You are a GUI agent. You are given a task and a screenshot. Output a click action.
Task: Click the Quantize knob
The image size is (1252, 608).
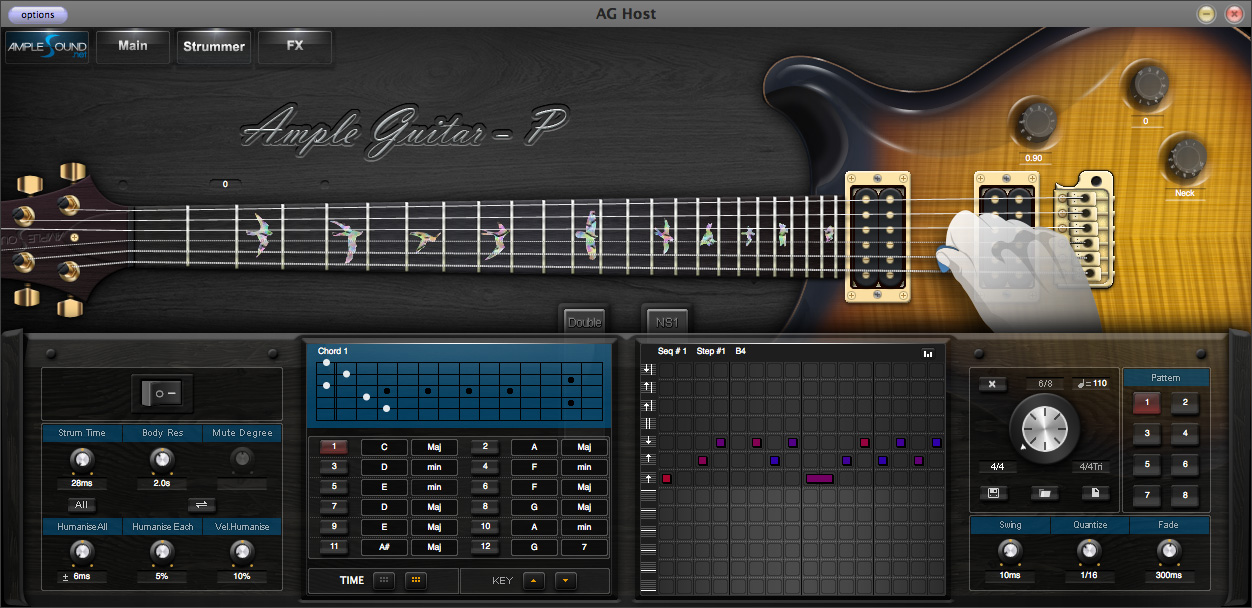(1090, 550)
